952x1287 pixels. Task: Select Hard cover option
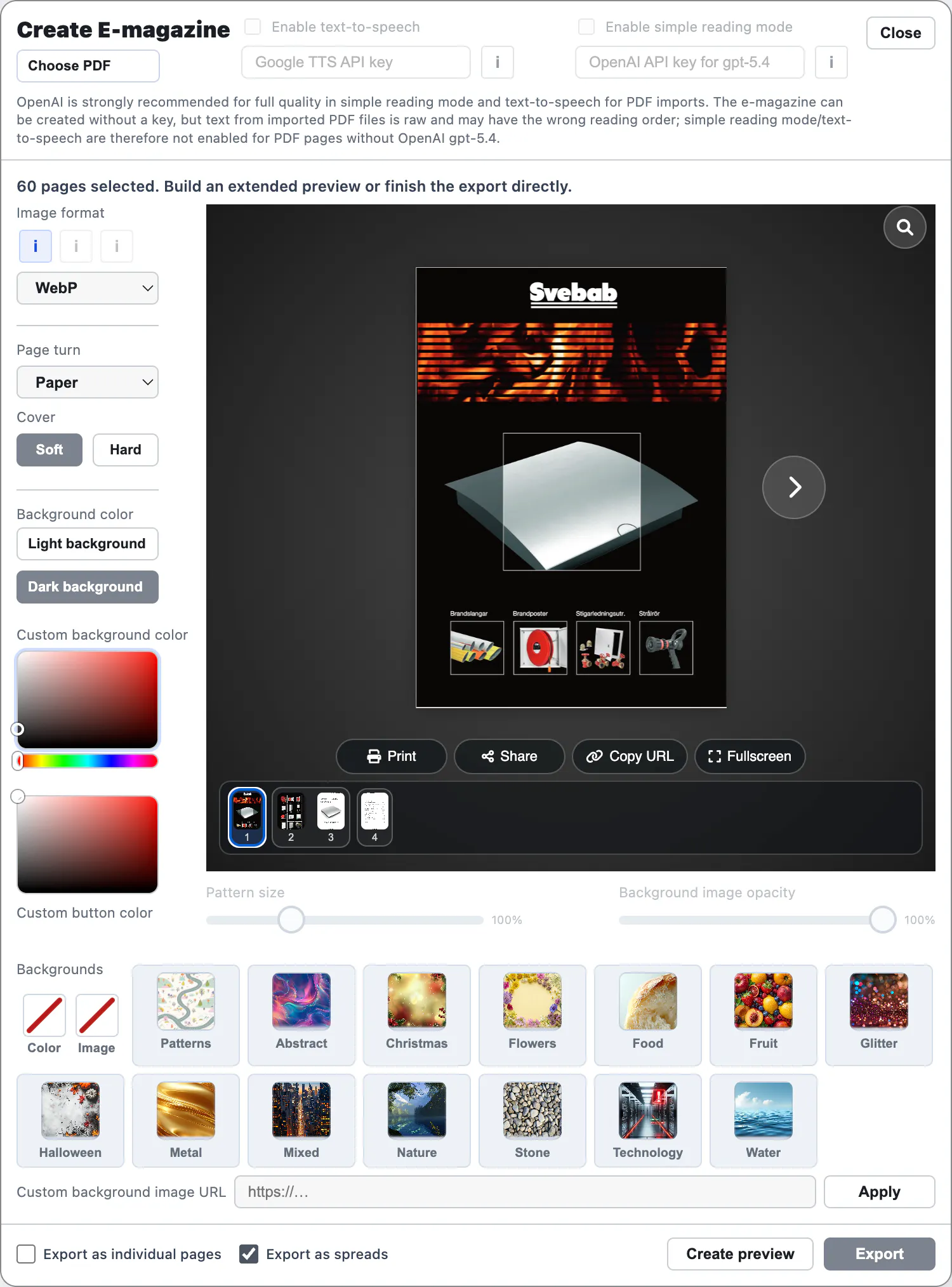tap(126, 450)
